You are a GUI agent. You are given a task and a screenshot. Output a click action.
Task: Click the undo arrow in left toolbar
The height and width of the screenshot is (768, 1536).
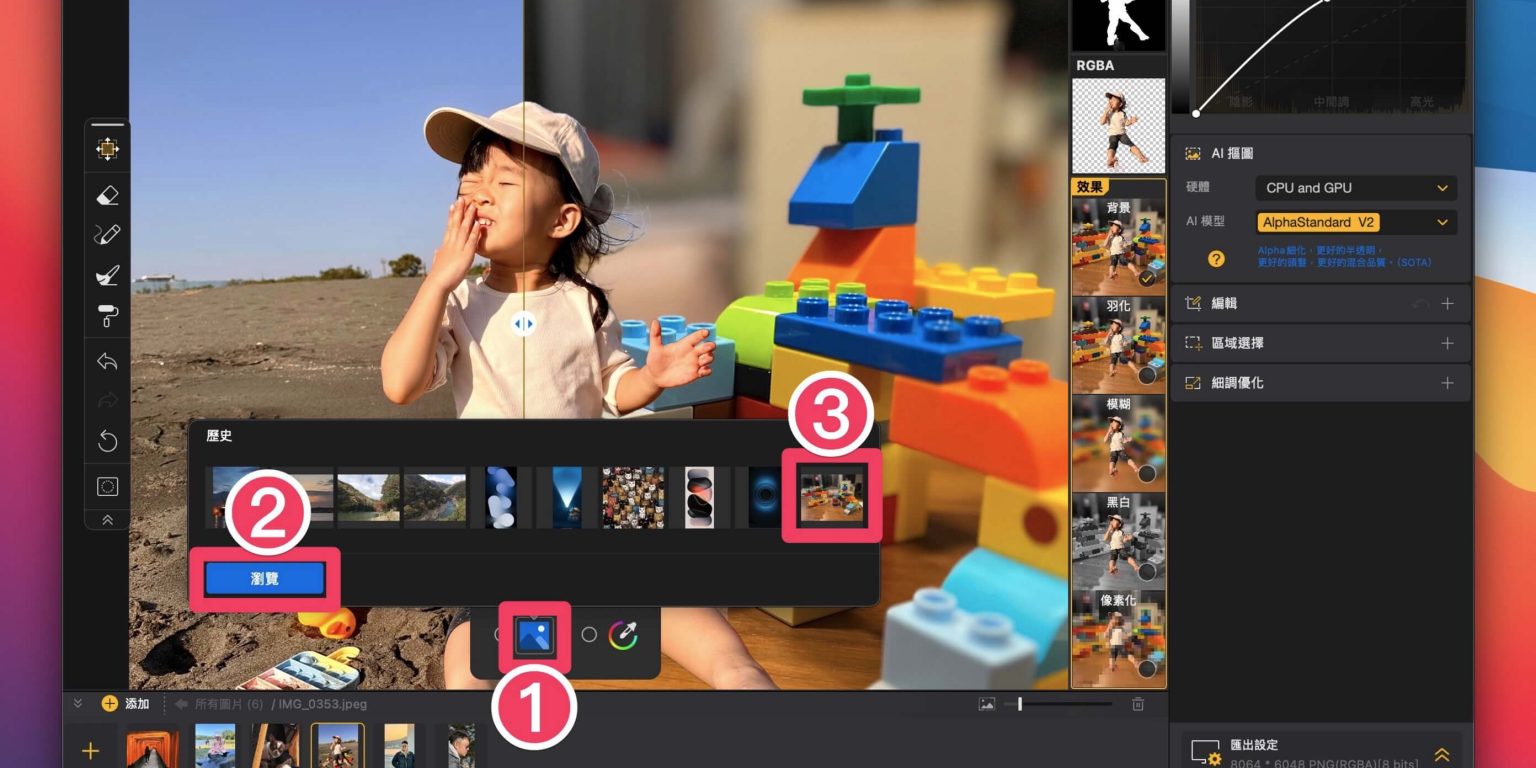[107, 361]
